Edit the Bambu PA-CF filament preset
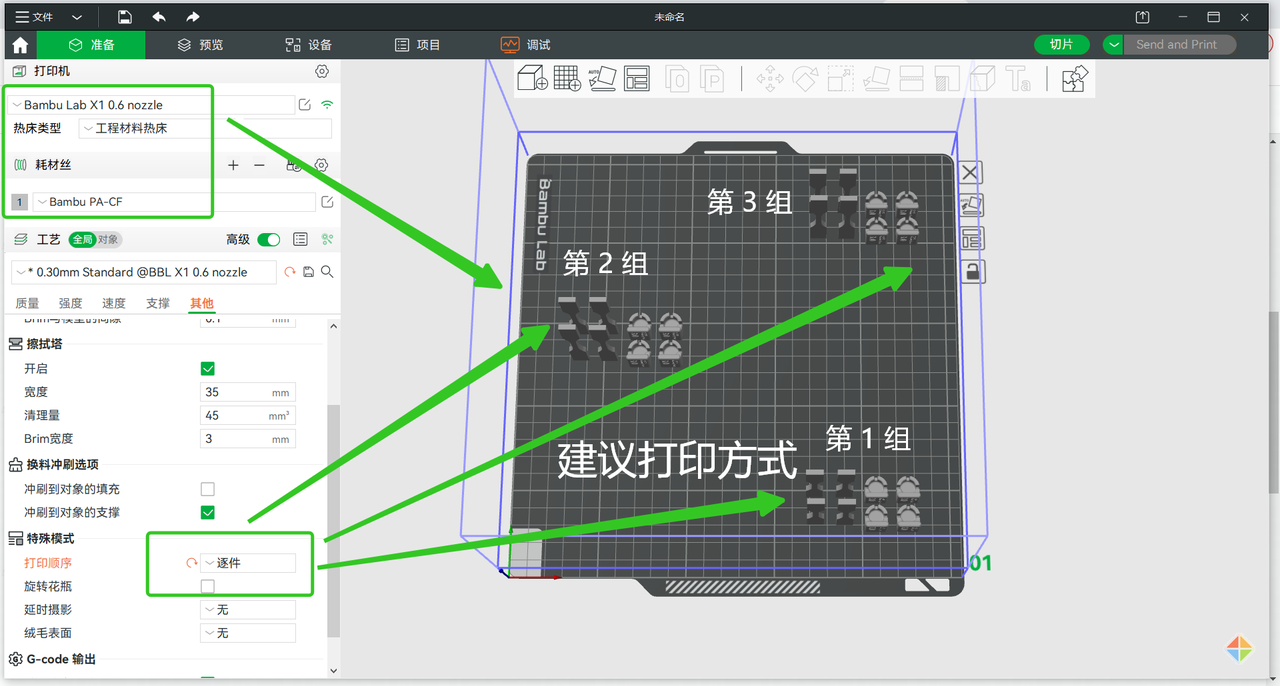The height and width of the screenshot is (686, 1280). click(x=327, y=202)
